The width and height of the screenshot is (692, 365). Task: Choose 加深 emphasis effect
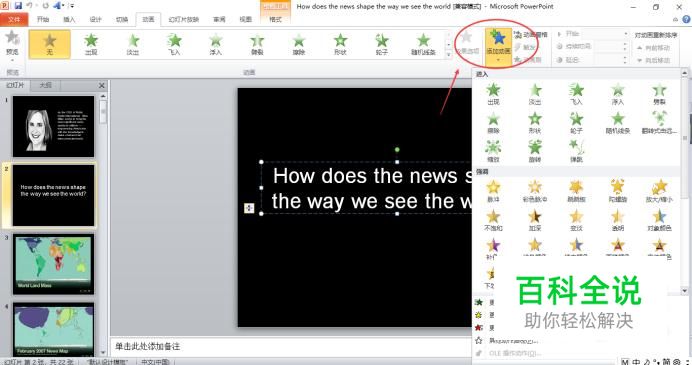point(535,220)
